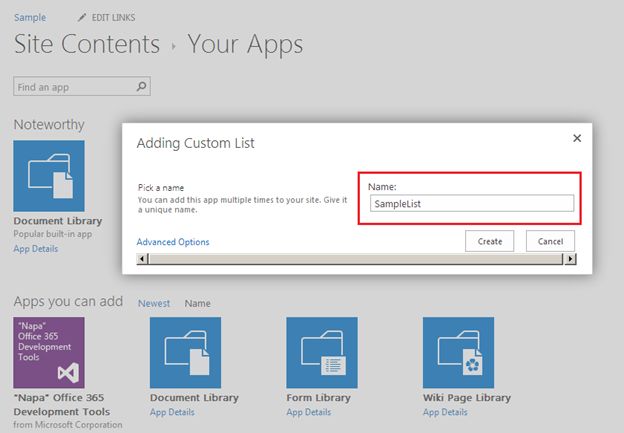Click the scrollbar right arrow in dialog

[571, 258]
